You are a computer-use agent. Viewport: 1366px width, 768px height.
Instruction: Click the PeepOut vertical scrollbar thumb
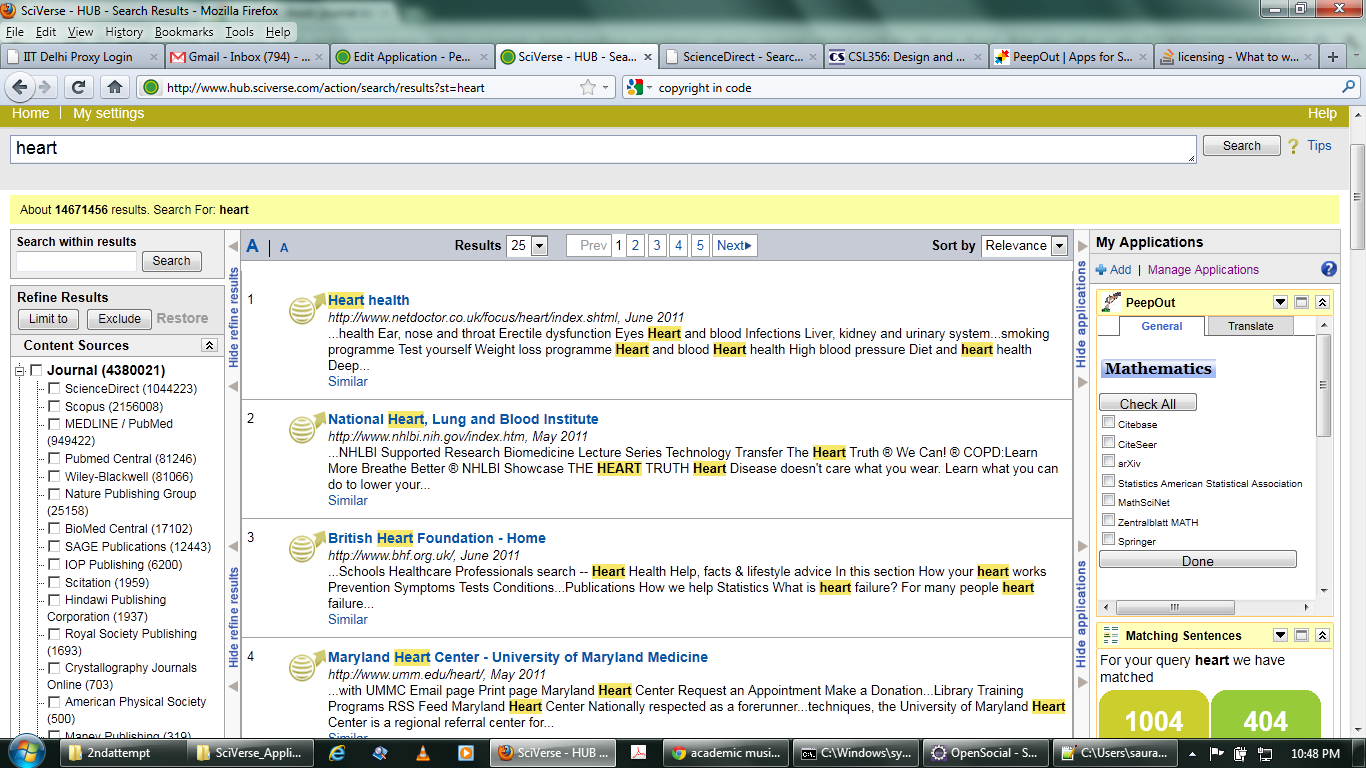[x=1324, y=385]
